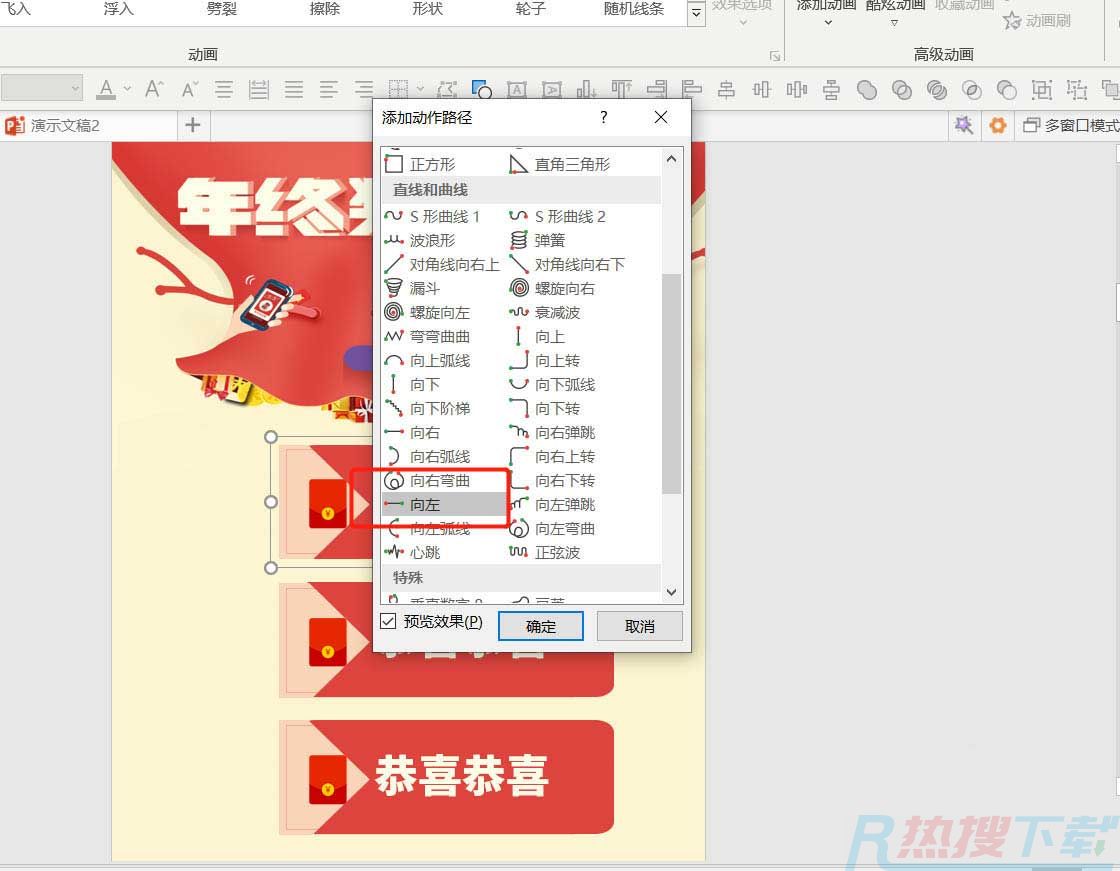Expand the animation gallery more arrow
This screenshot has height=871, width=1120.
[x=695, y=14]
